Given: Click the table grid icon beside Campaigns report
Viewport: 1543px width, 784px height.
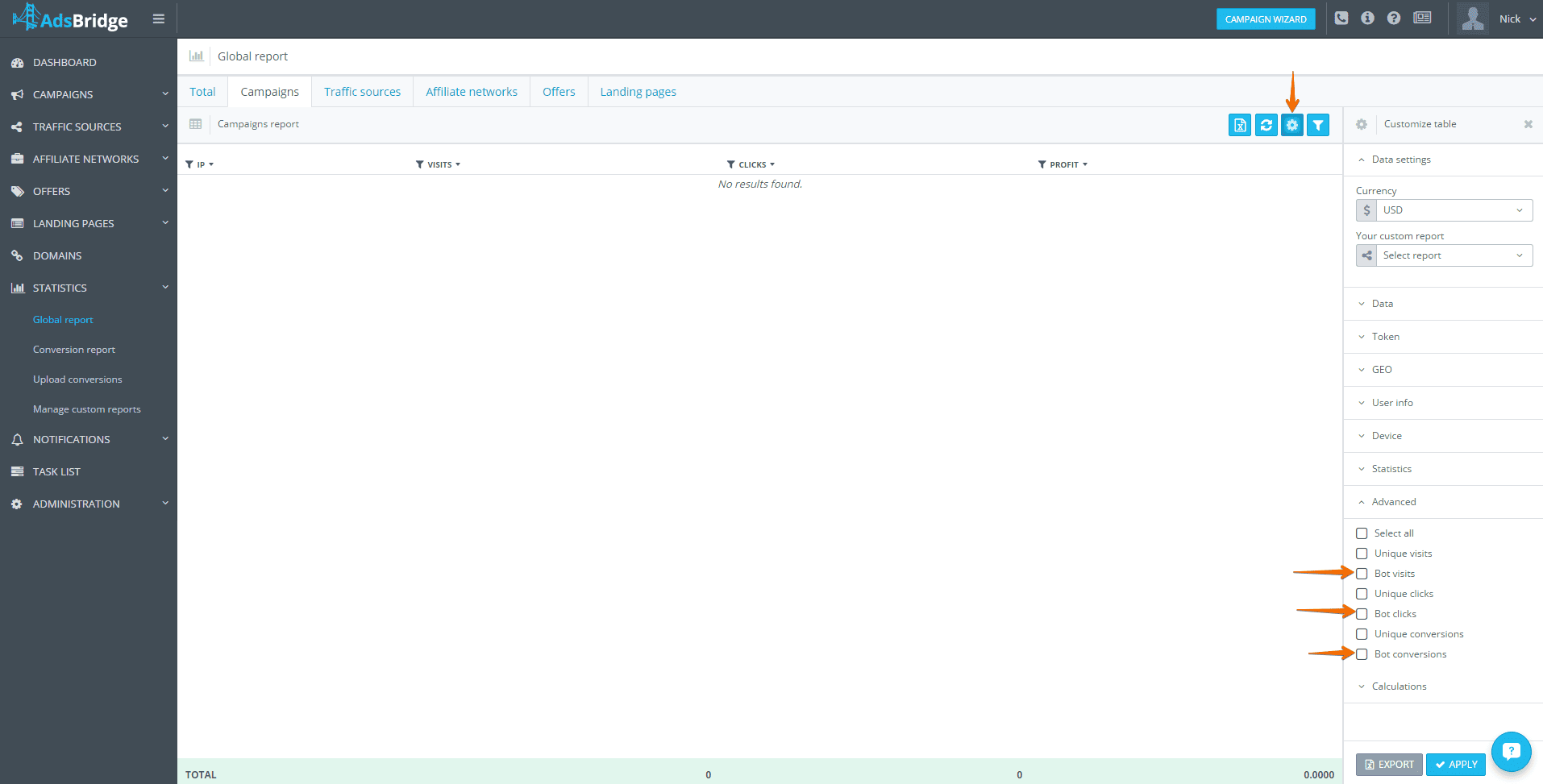Looking at the screenshot, I should [x=195, y=124].
